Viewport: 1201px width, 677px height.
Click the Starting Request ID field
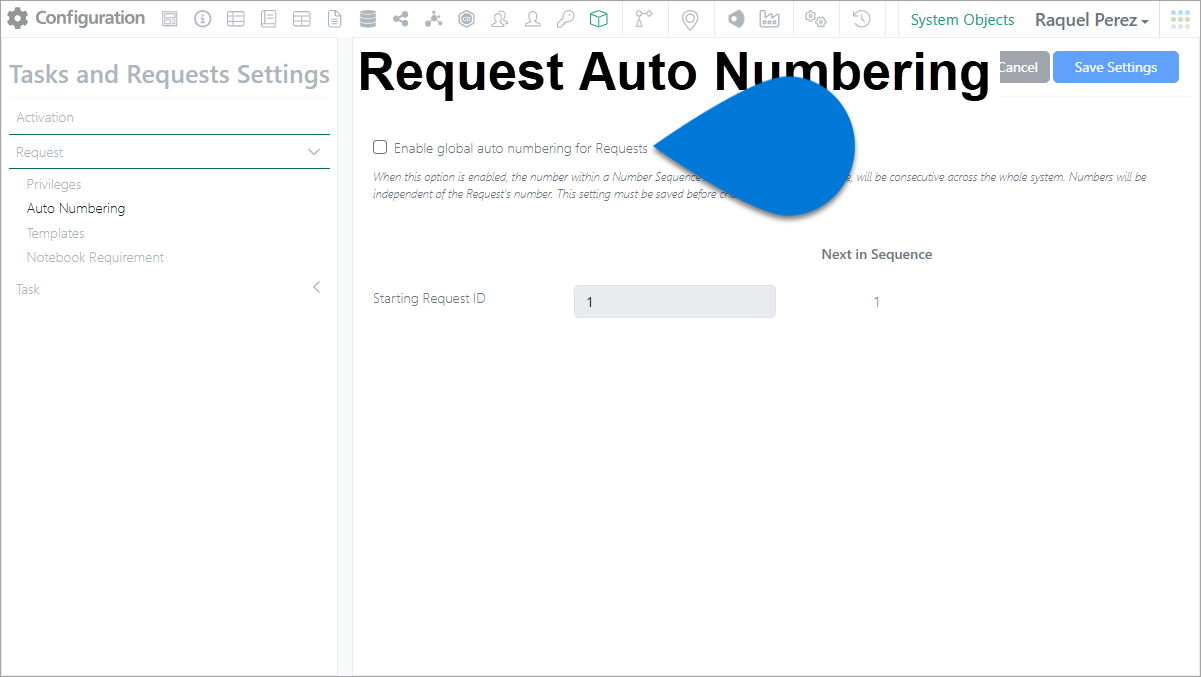[x=675, y=302]
